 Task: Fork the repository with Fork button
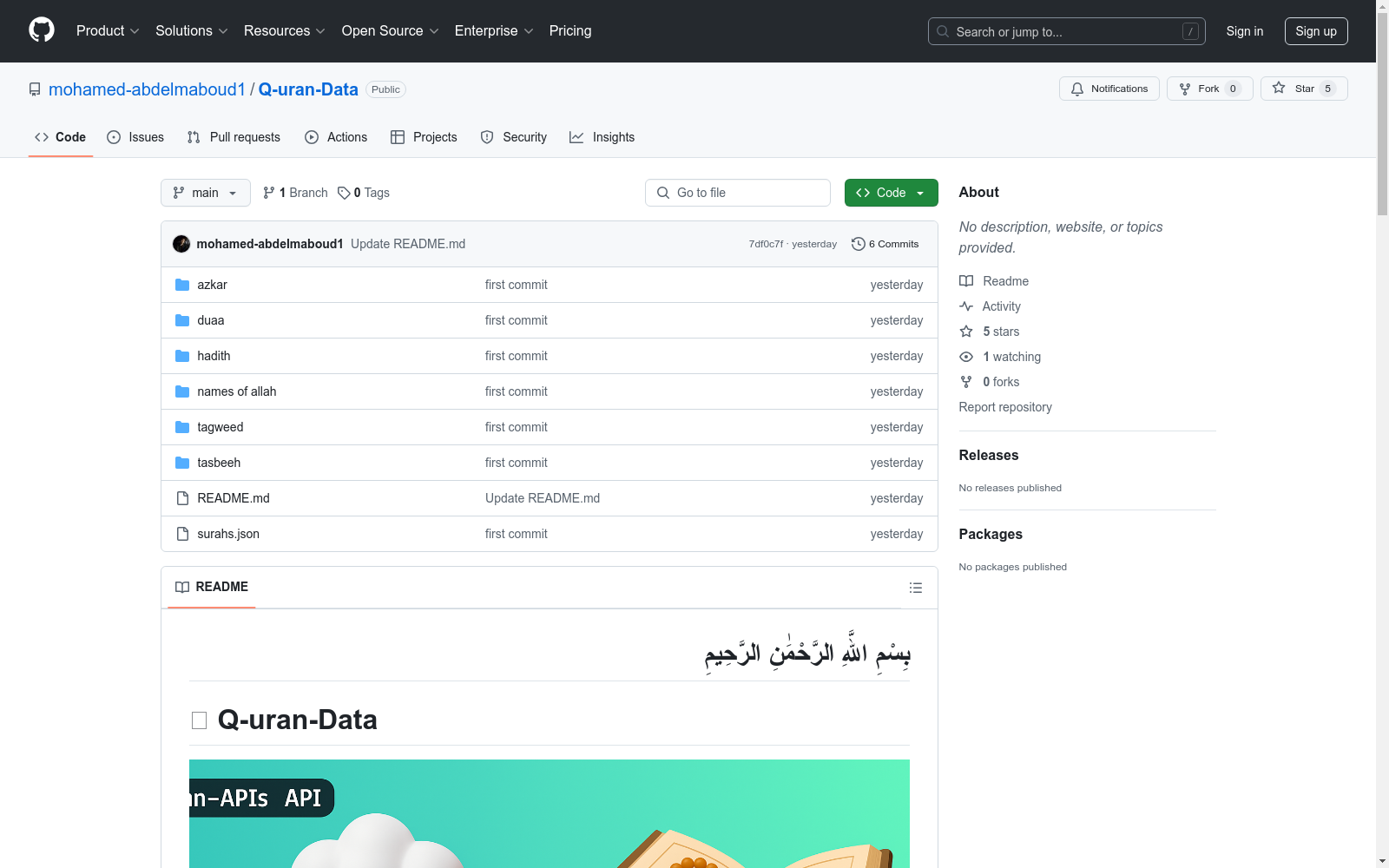[1210, 89]
